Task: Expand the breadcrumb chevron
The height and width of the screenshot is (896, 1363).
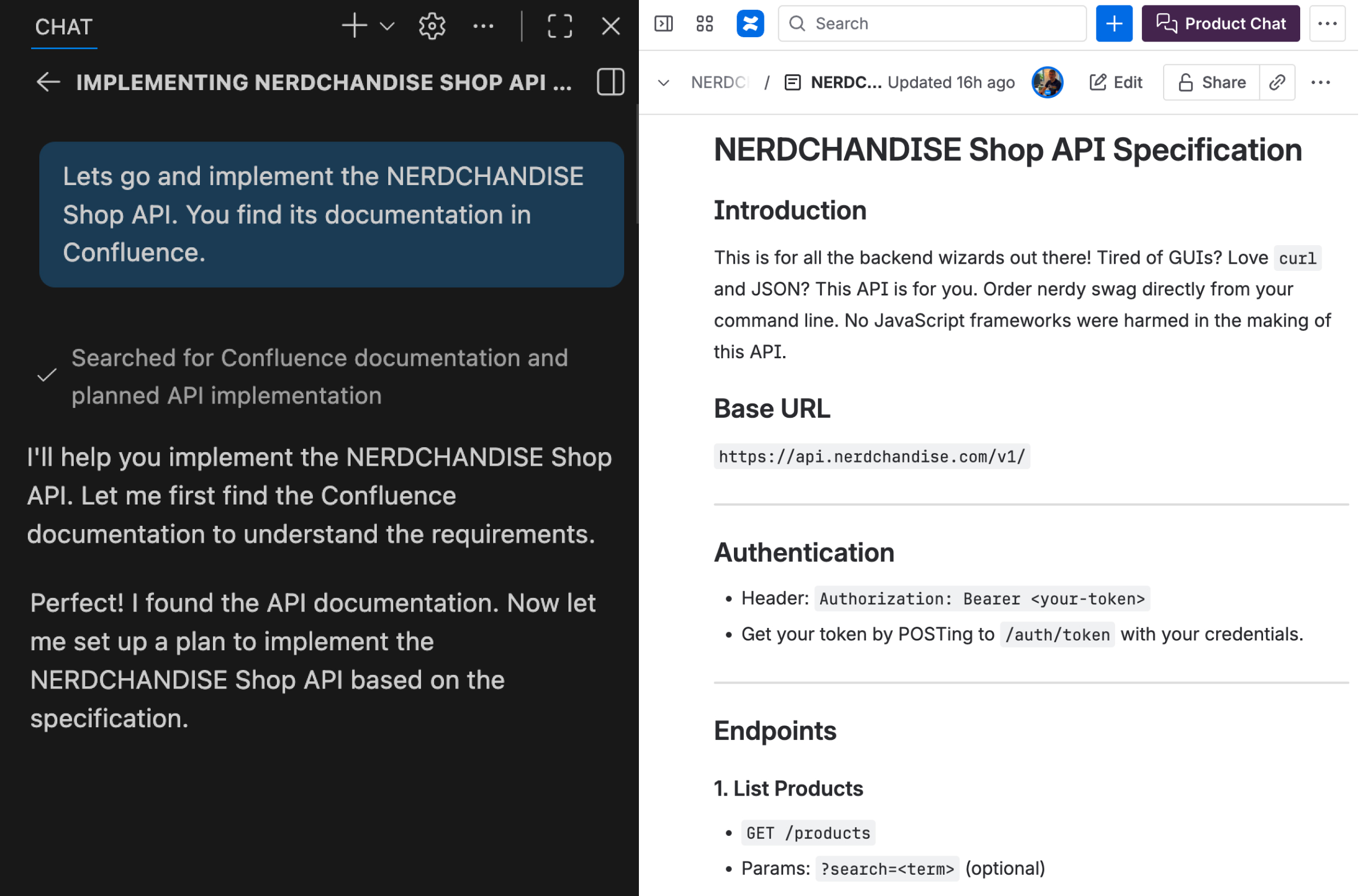Action: coord(665,82)
